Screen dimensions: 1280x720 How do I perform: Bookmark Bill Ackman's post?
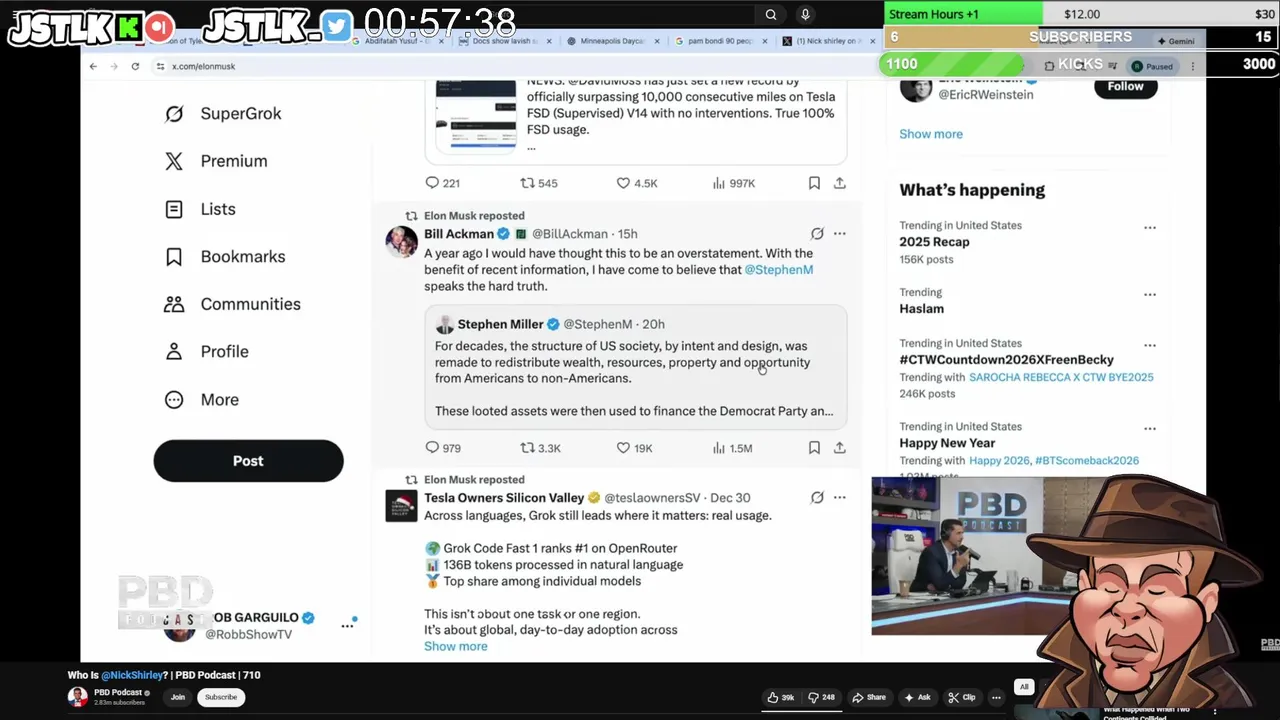click(814, 448)
